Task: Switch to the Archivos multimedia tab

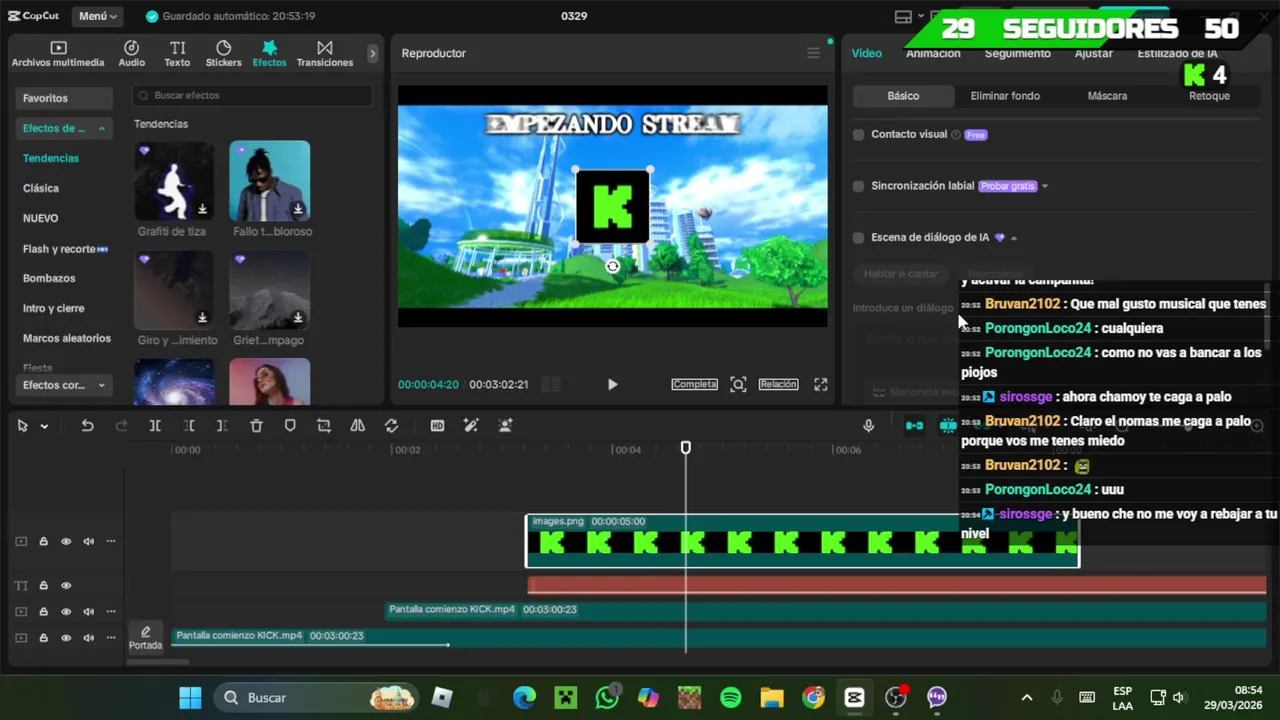Action: [58, 54]
